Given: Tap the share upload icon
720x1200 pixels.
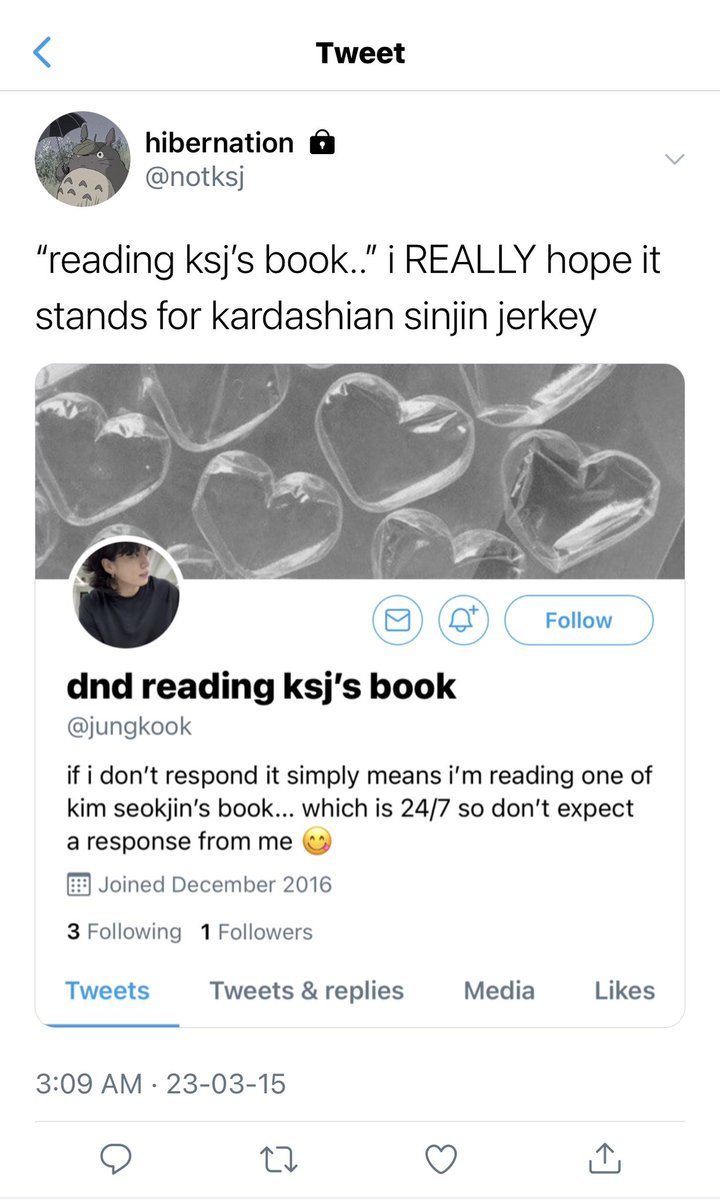Looking at the screenshot, I should tap(601, 1158).
